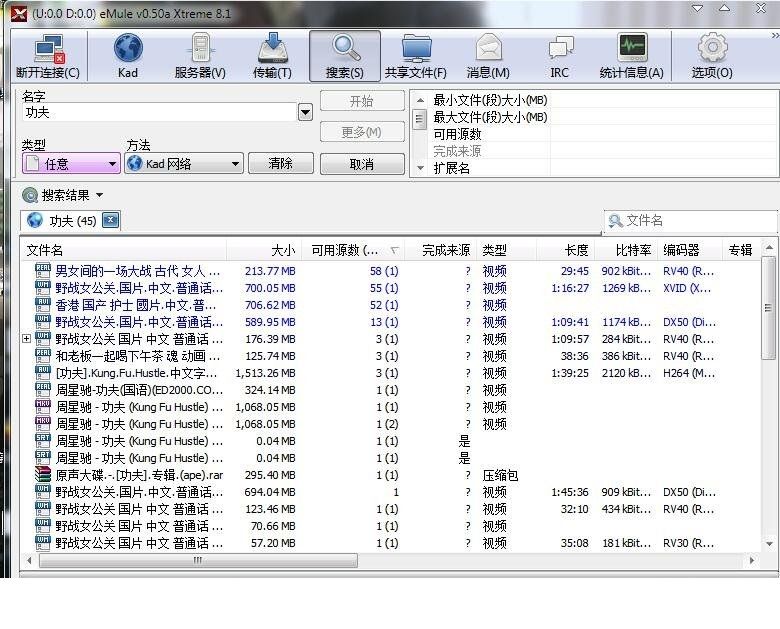Sort by 文件名 column header

coord(123,250)
